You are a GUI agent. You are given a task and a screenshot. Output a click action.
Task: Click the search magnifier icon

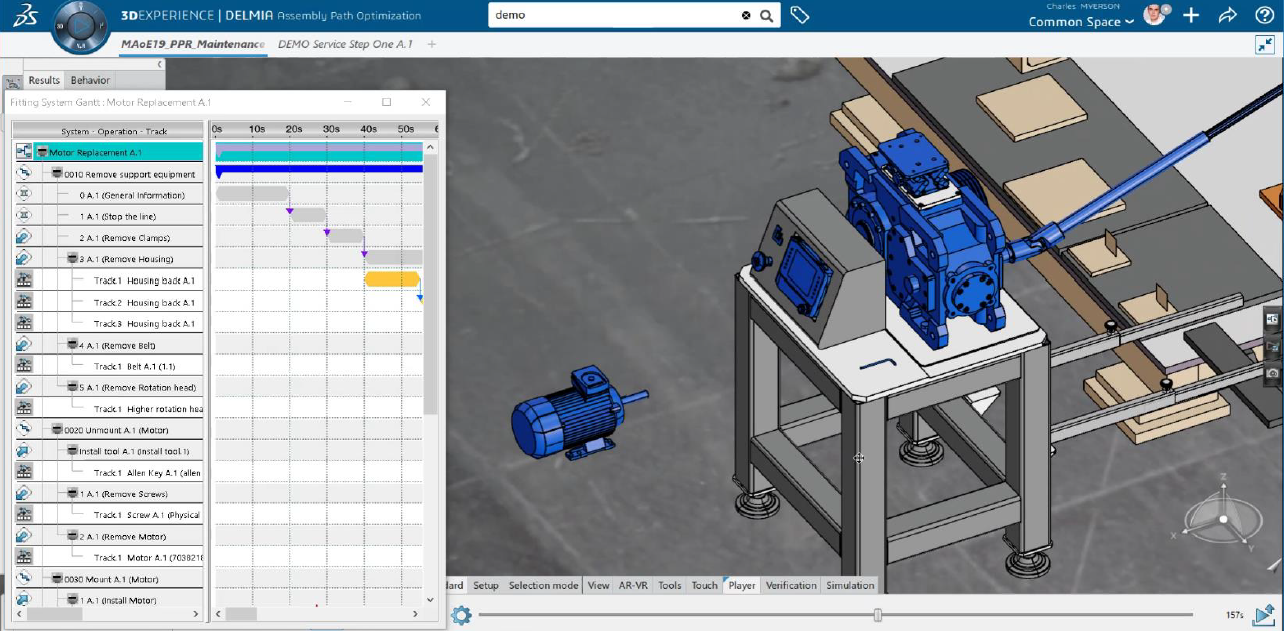767,15
